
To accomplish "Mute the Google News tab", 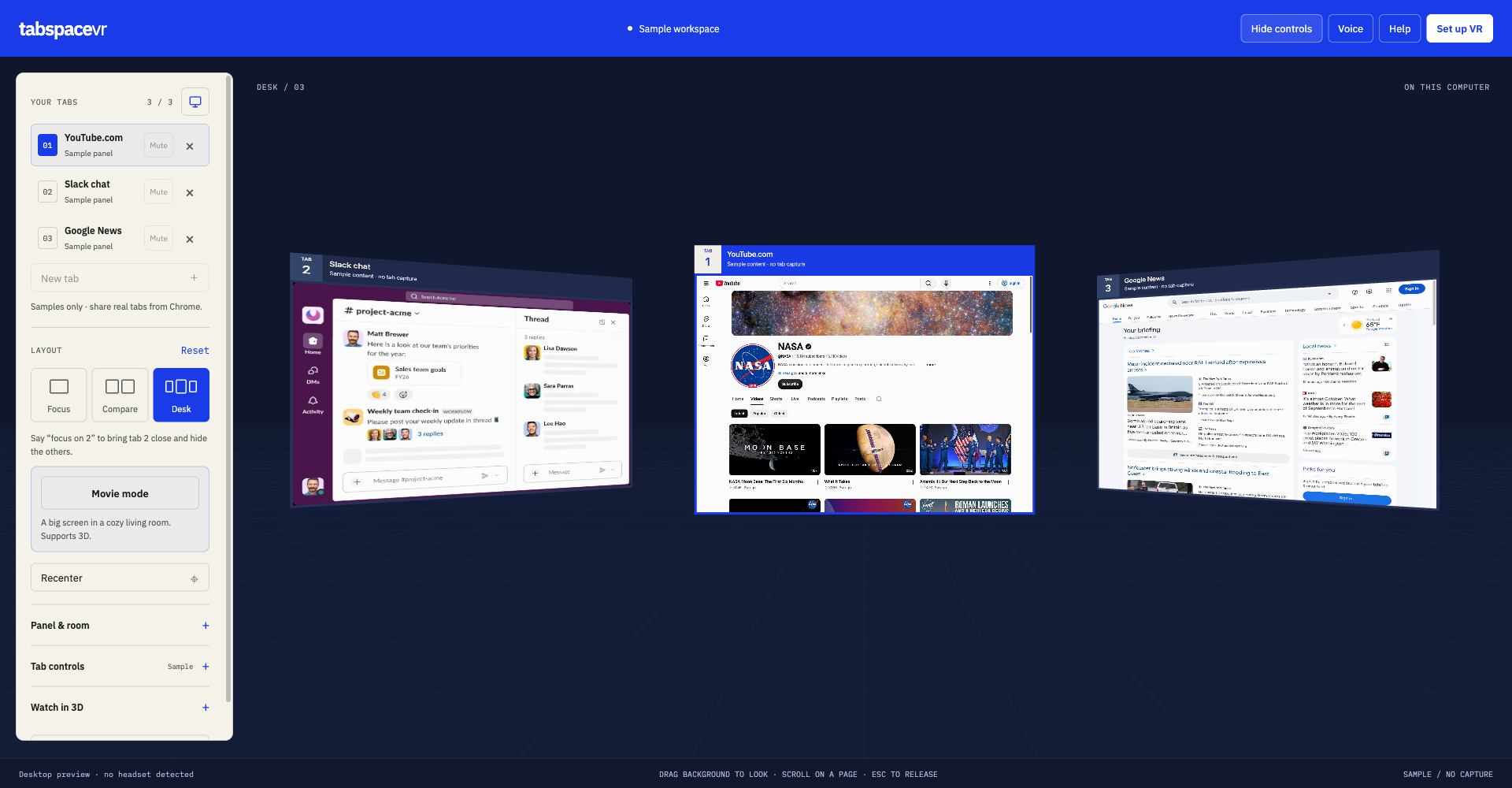I will [158, 238].
